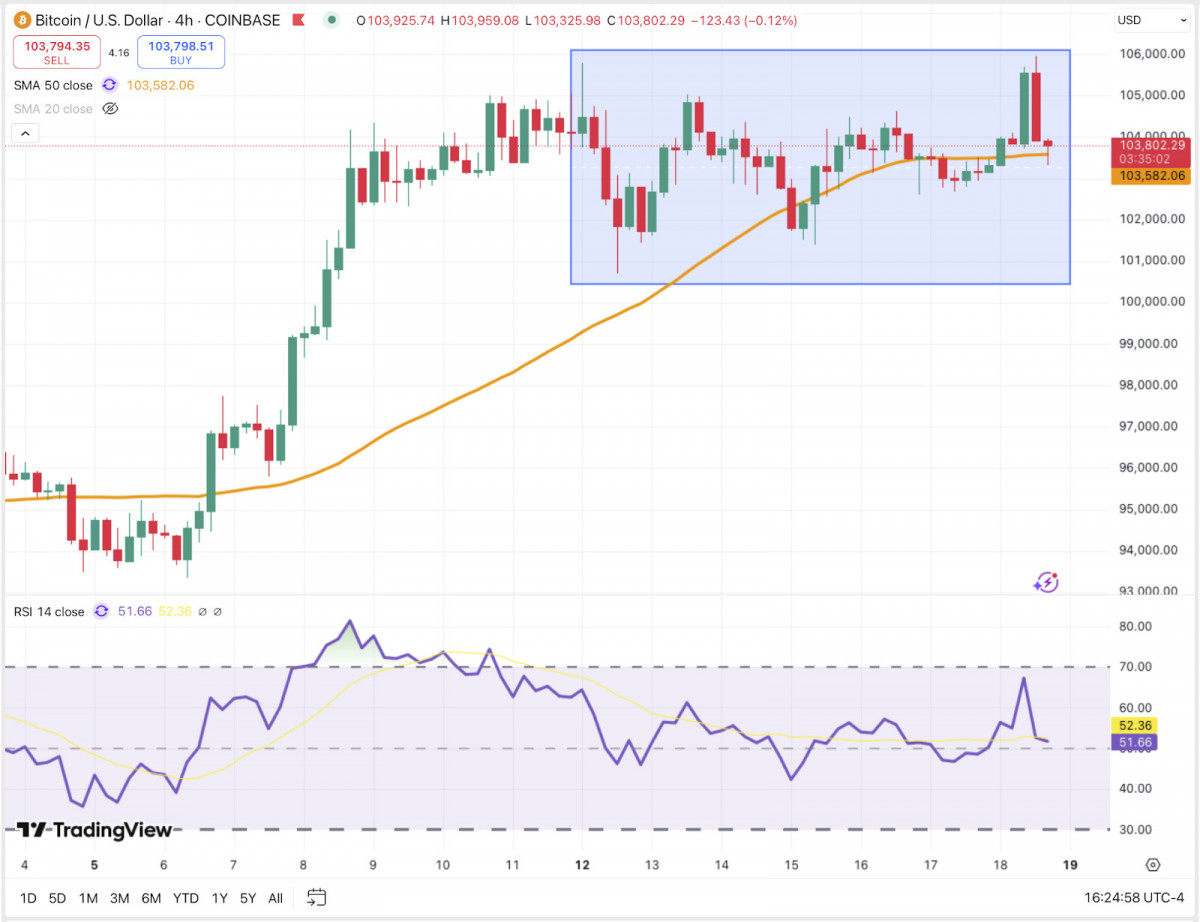The width and height of the screenshot is (1200, 922).
Task: Click the bold date 5 on the time axis
Action: [93, 865]
